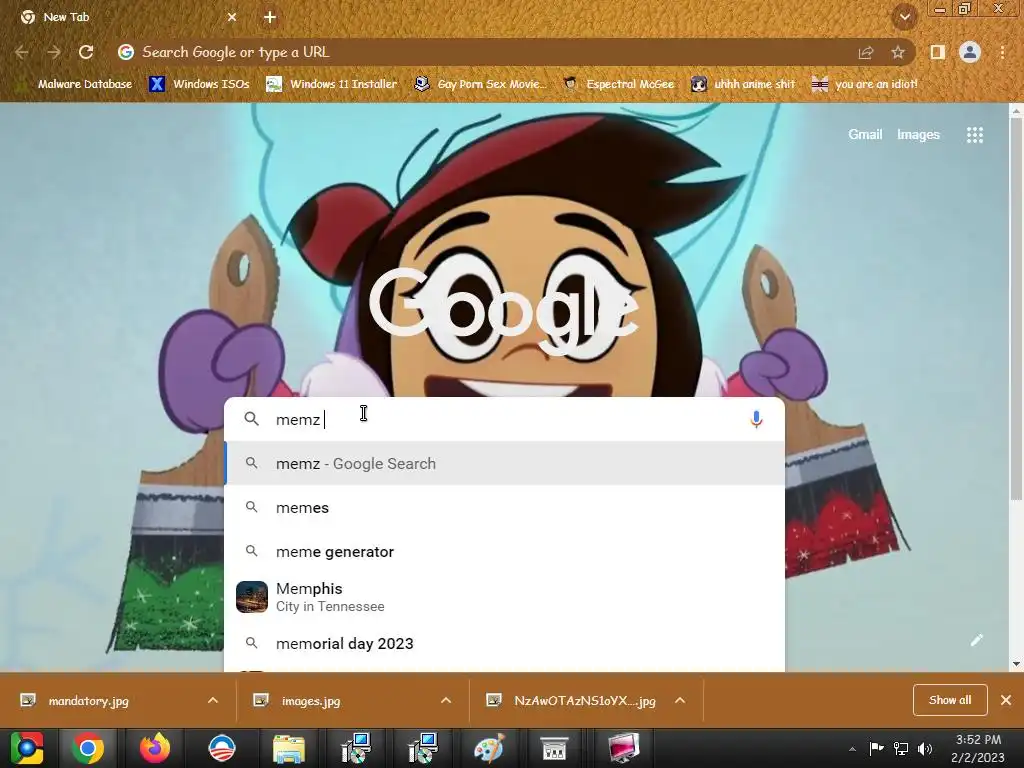Screen dimensions: 1024x768
Task: Expand options for images.jpg download
Action: click(446, 701)
